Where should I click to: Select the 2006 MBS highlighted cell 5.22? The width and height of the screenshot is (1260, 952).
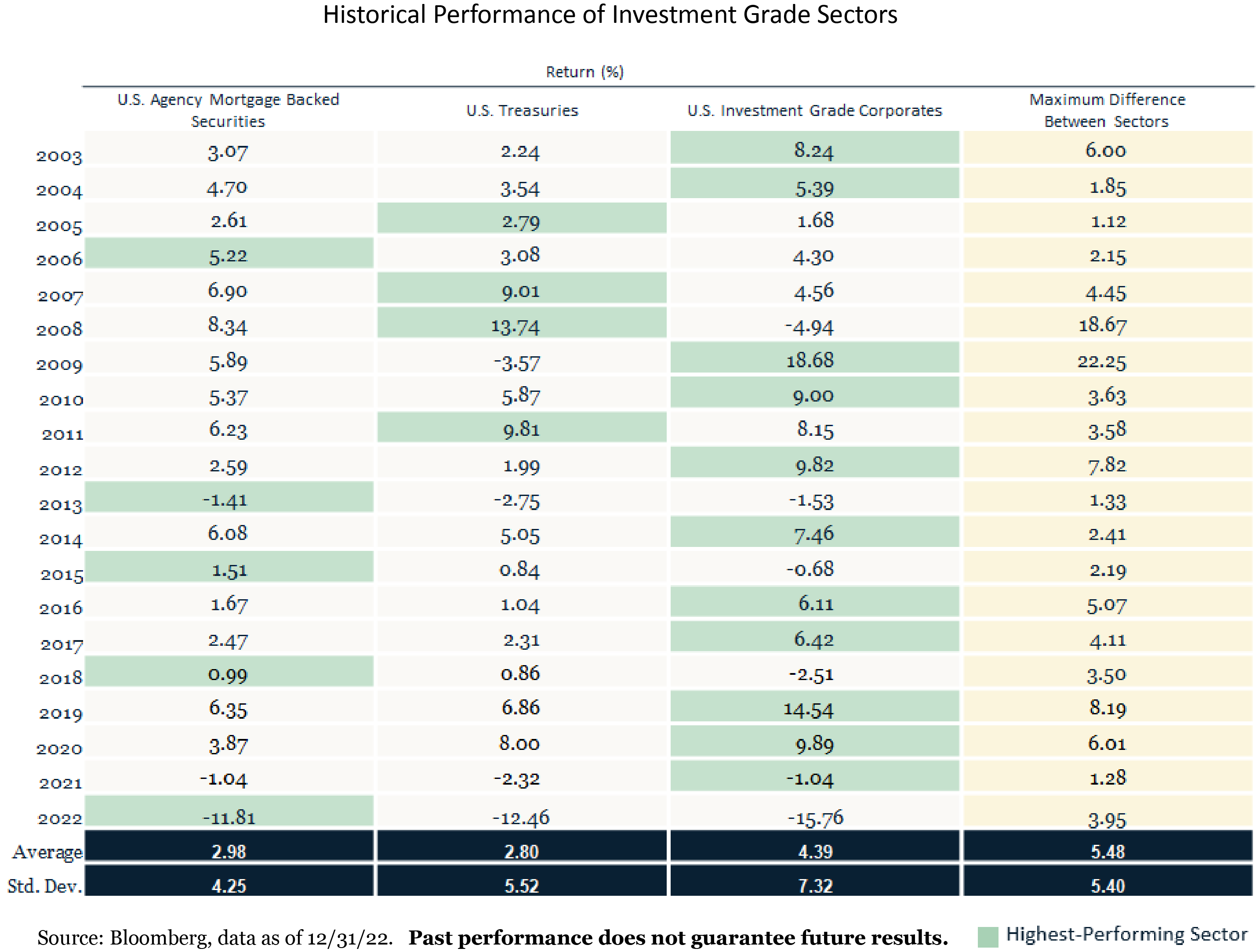click(229, 256)
